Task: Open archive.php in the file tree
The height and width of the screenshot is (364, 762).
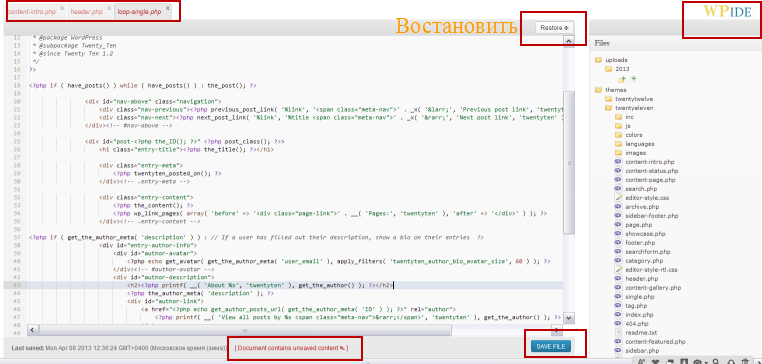Action: pyautogui.click(x=642, y=207)
